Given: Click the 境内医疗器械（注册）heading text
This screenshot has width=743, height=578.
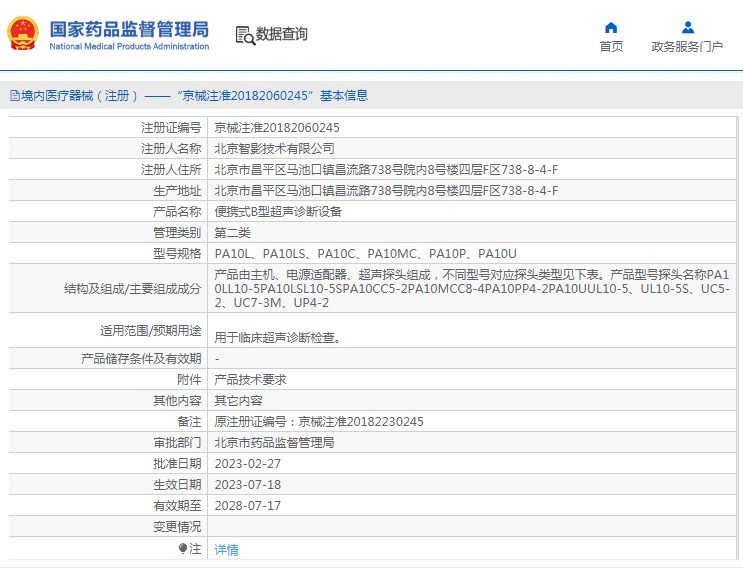Looking at the screenshot, I should point(80,96).
